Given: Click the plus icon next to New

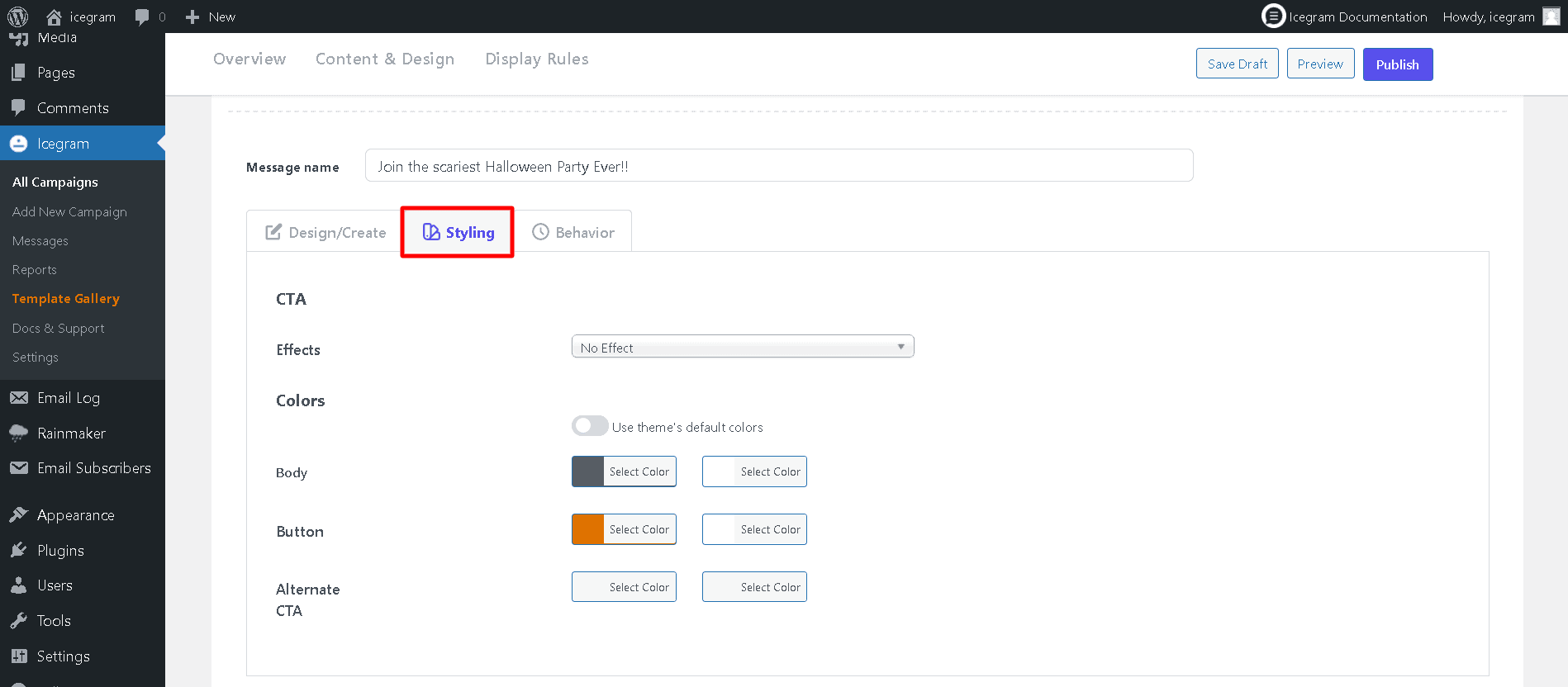Looking at the screenshot, I should (x=192, y=17).
